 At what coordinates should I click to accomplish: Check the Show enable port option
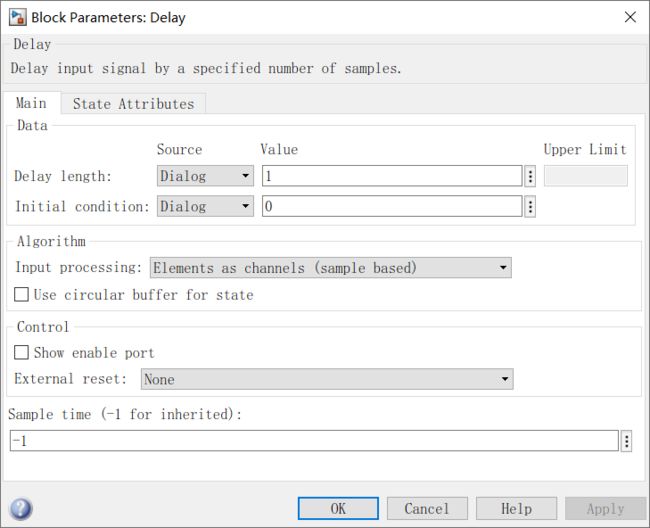click(22, 353)
